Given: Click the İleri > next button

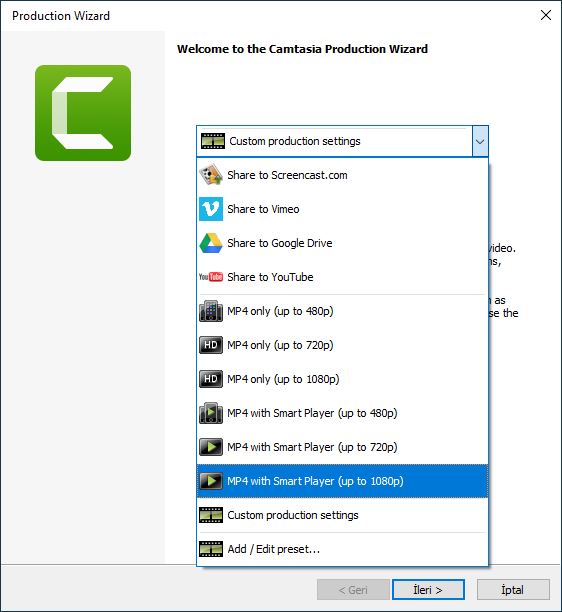Looking at the screenshot, I should (x=428, y=589).
